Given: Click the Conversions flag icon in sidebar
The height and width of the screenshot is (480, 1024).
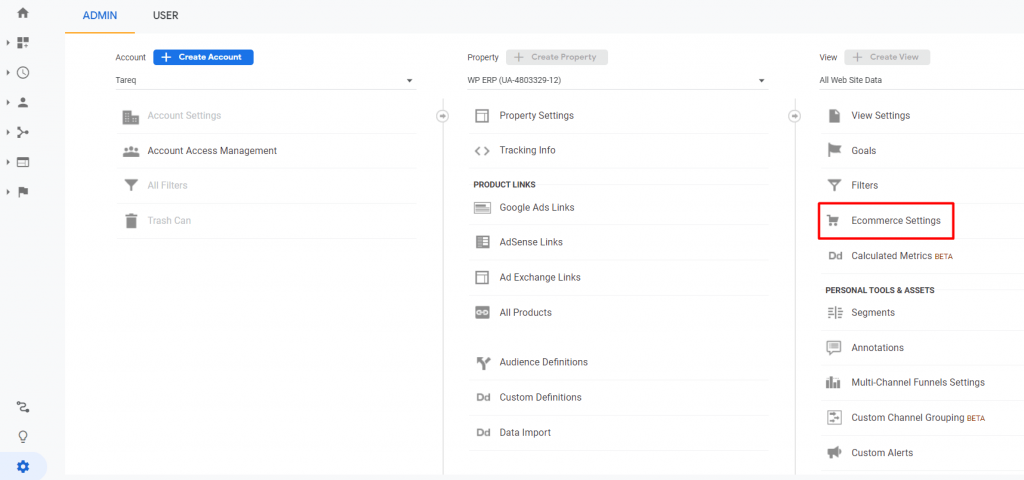Looking at the screenshot, I should point(23,192).
